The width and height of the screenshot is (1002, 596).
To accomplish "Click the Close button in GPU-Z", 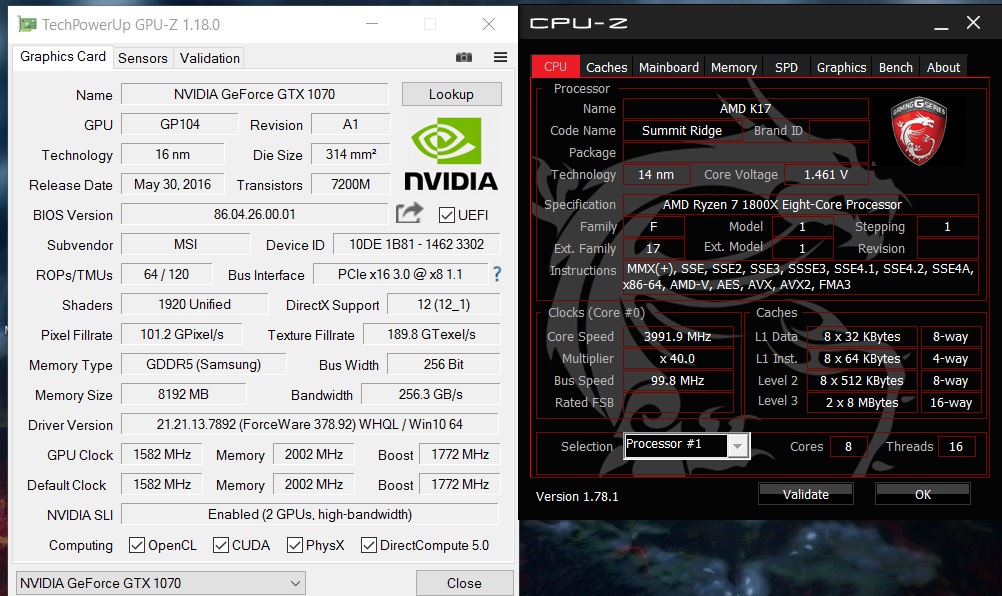I will tap(464, 583).
